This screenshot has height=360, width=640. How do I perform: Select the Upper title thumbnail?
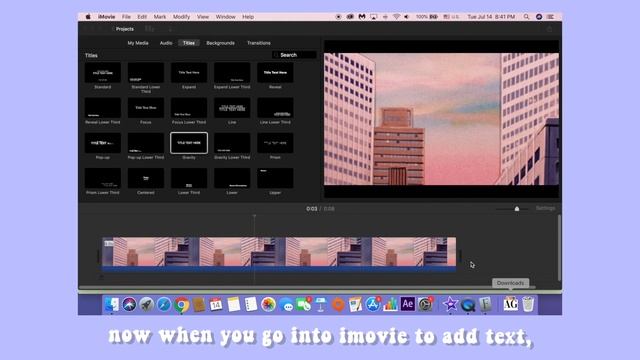pos(275,178)
